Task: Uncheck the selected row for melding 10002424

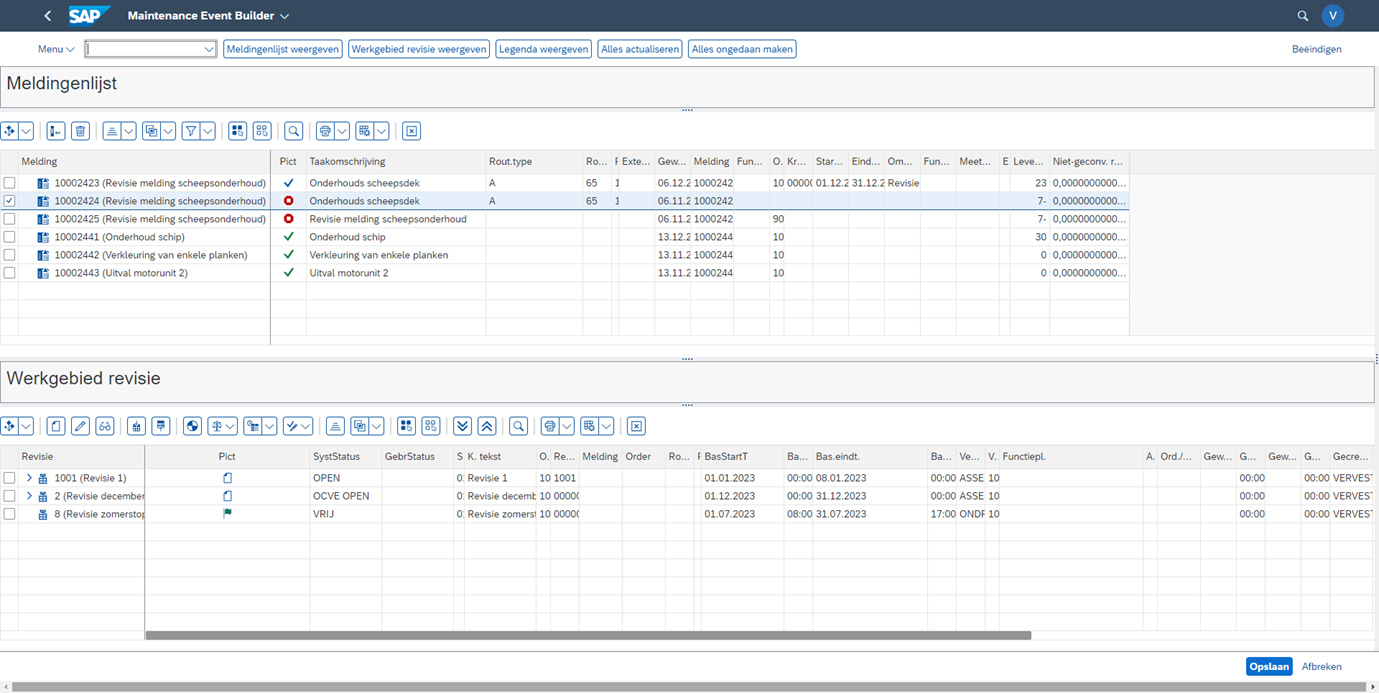Action: pyautogui.click(x=10, y=200)
